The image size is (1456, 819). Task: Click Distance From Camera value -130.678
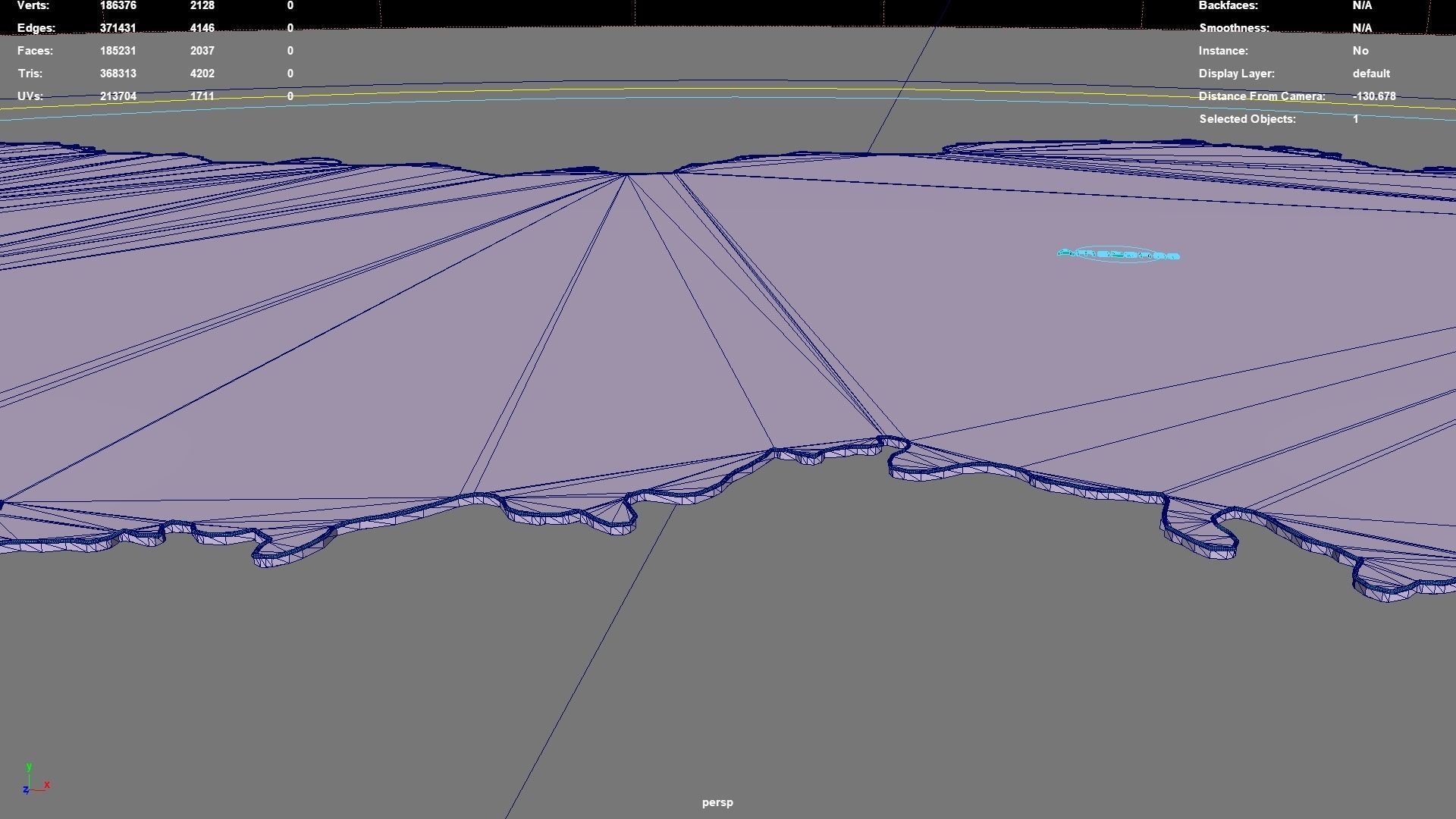1373,96
